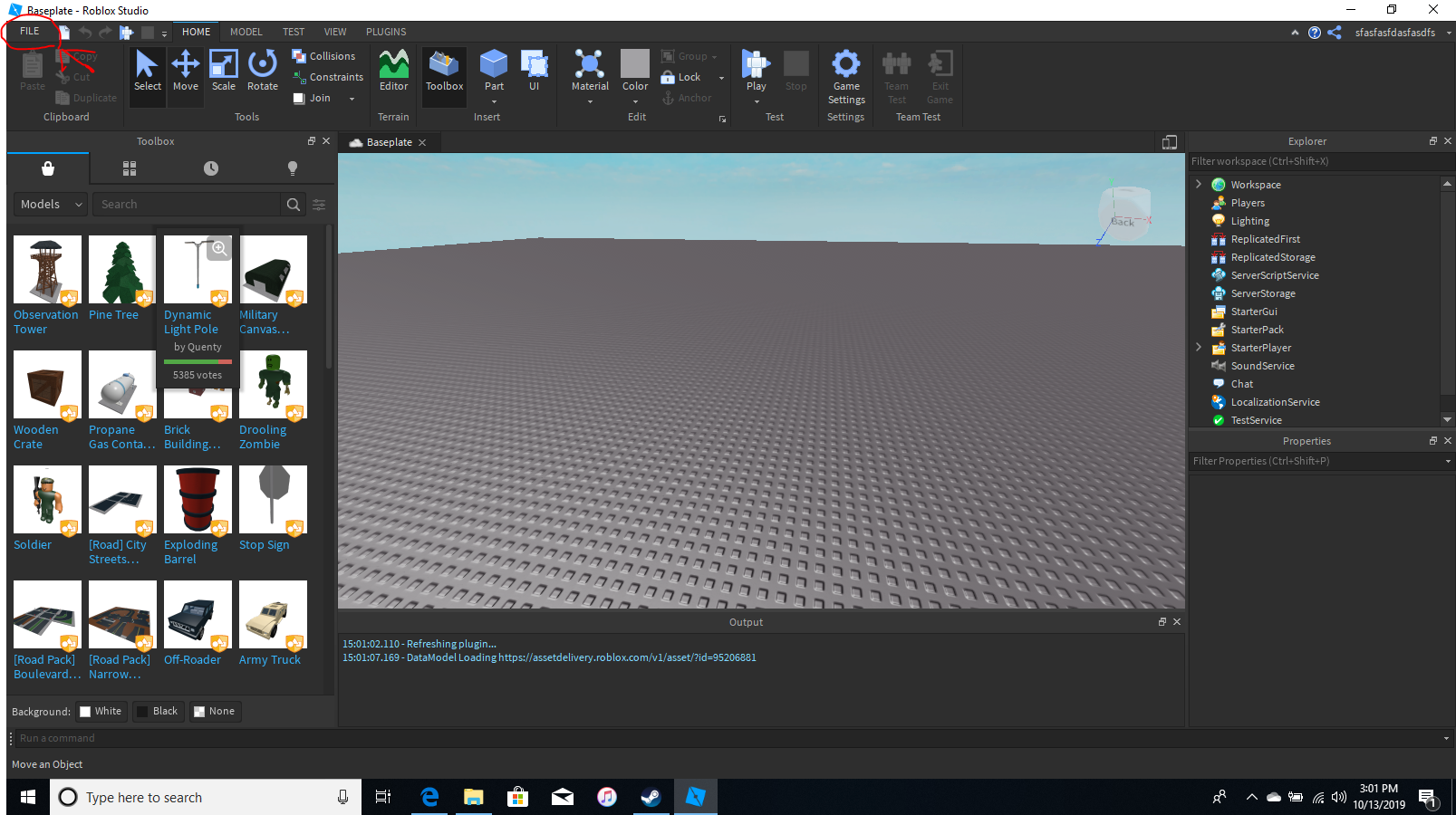Image resolution: width=1456 pixels, height=815 pixels.
Task: Choose the Scale tool
Action: click(224, 71)
